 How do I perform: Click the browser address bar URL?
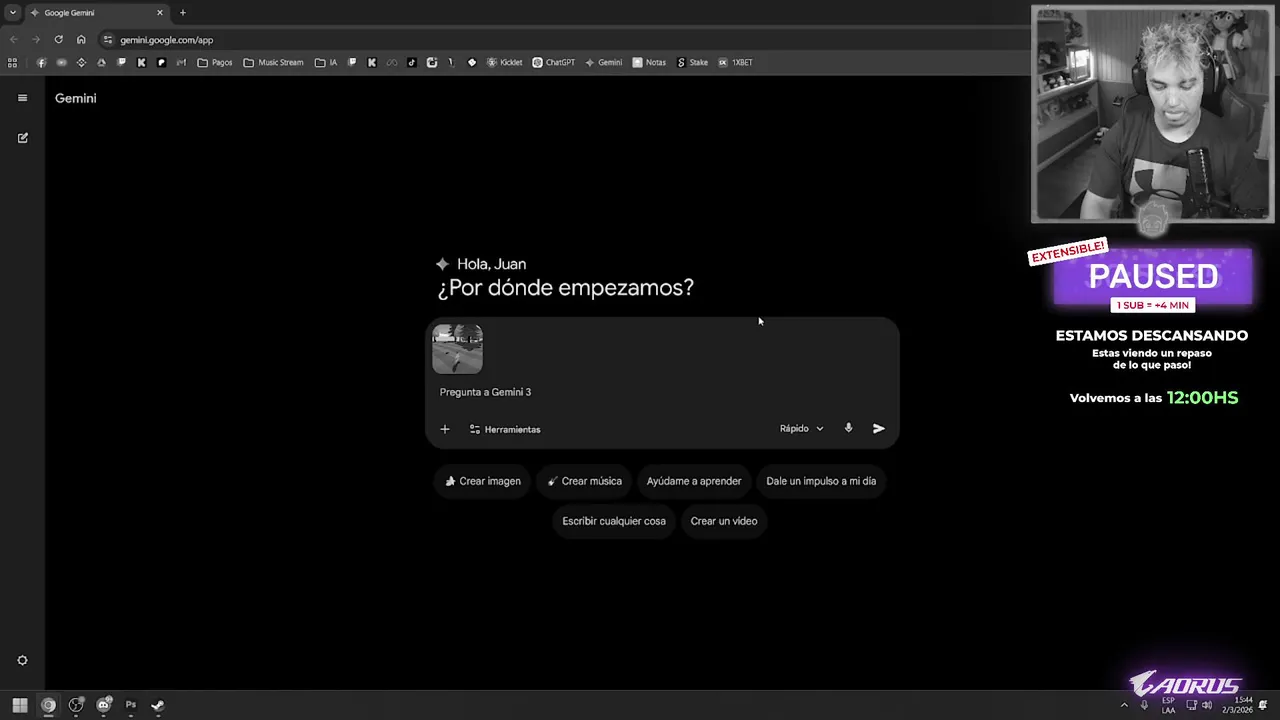(166, 40)
